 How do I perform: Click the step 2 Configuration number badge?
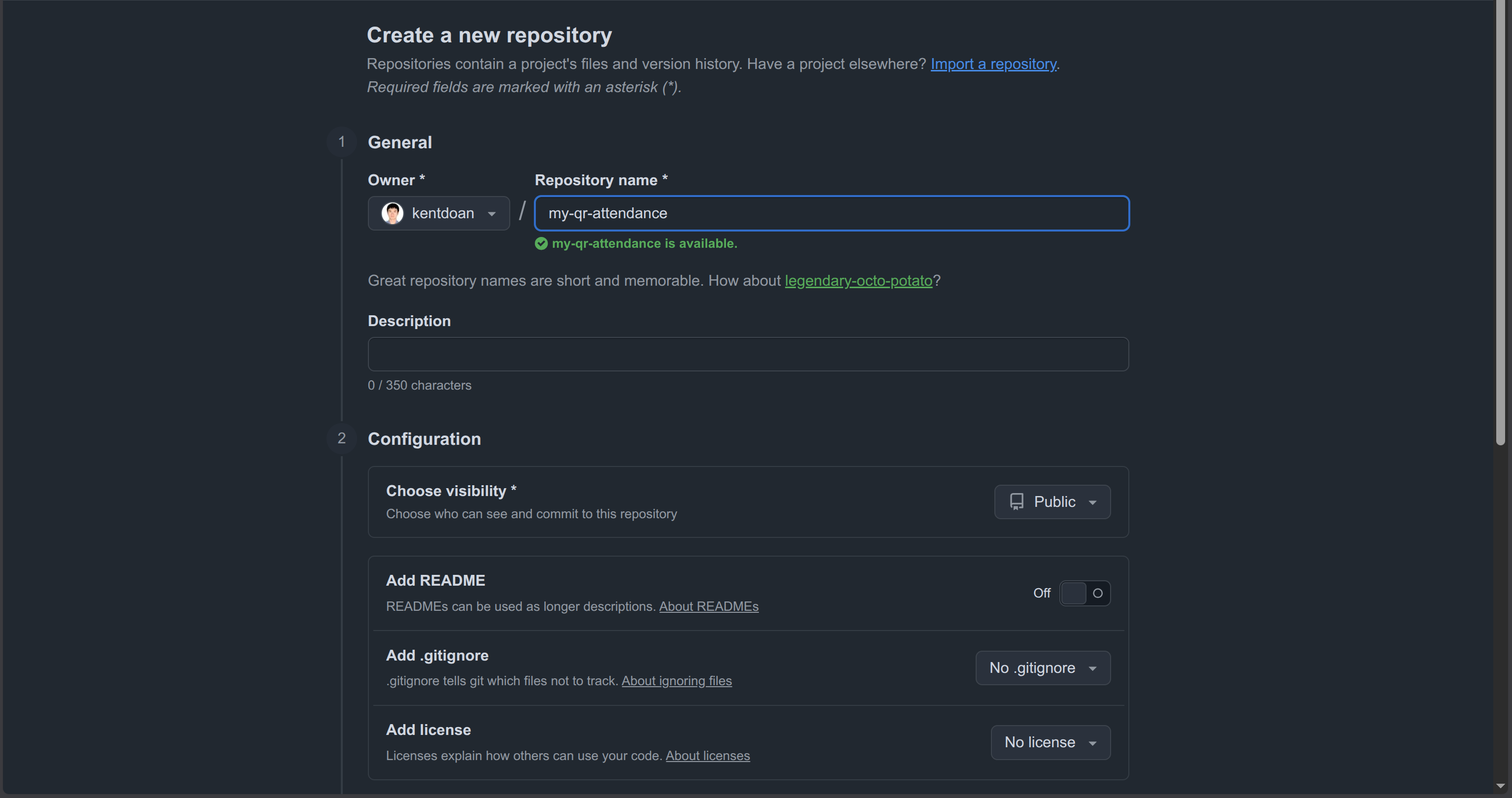(342, 438)
